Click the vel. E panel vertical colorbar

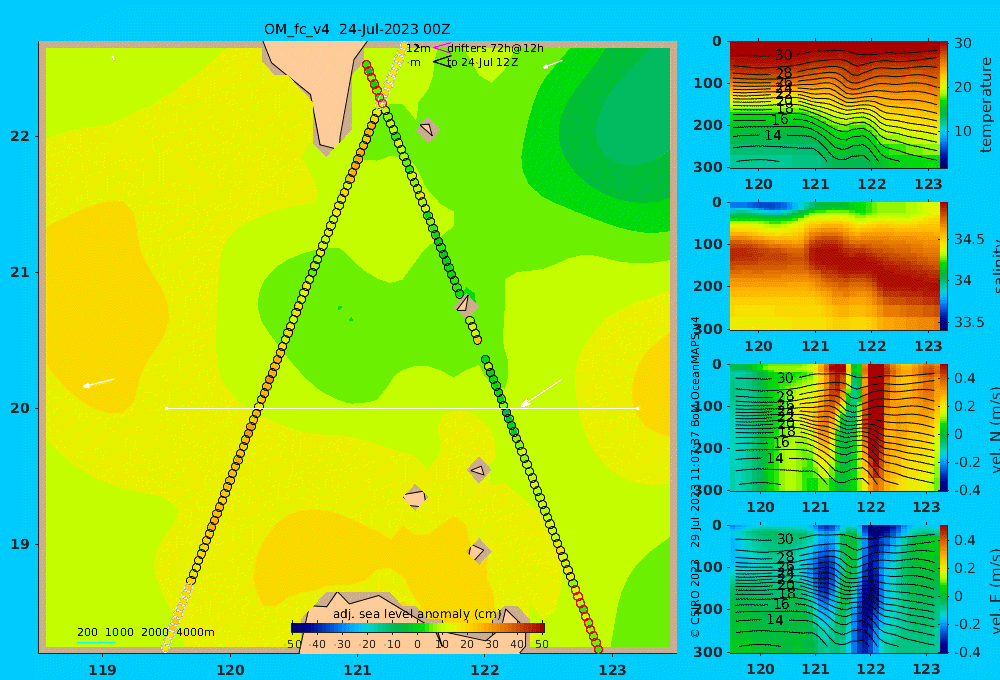[943, 589]
